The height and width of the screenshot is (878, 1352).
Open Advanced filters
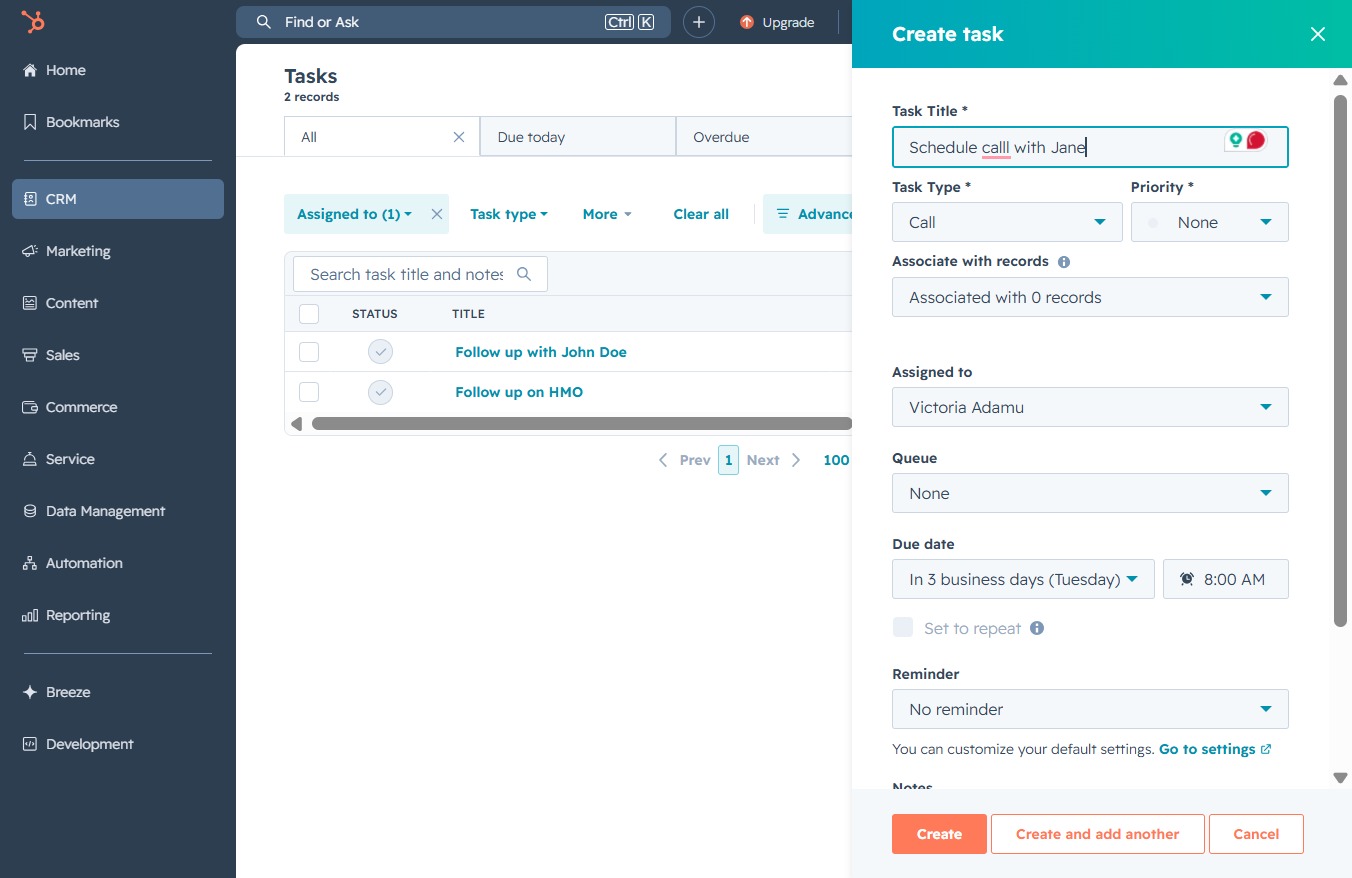pyautogui.click(x=808, y=214)
